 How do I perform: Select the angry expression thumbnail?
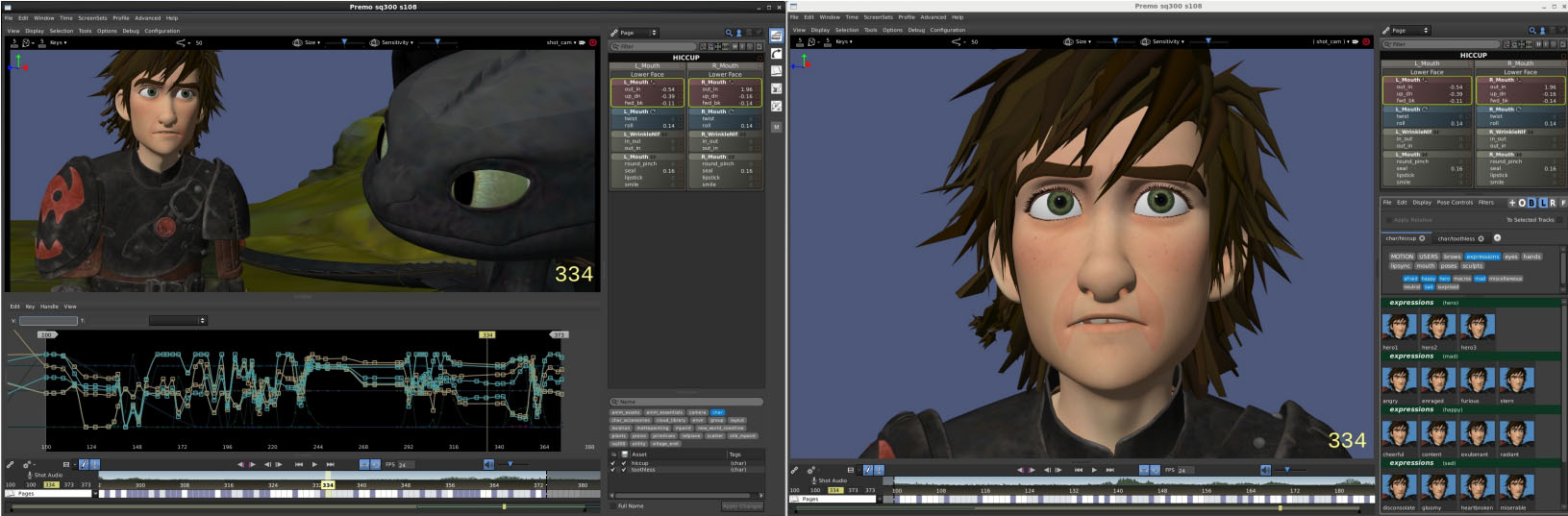1399,380
